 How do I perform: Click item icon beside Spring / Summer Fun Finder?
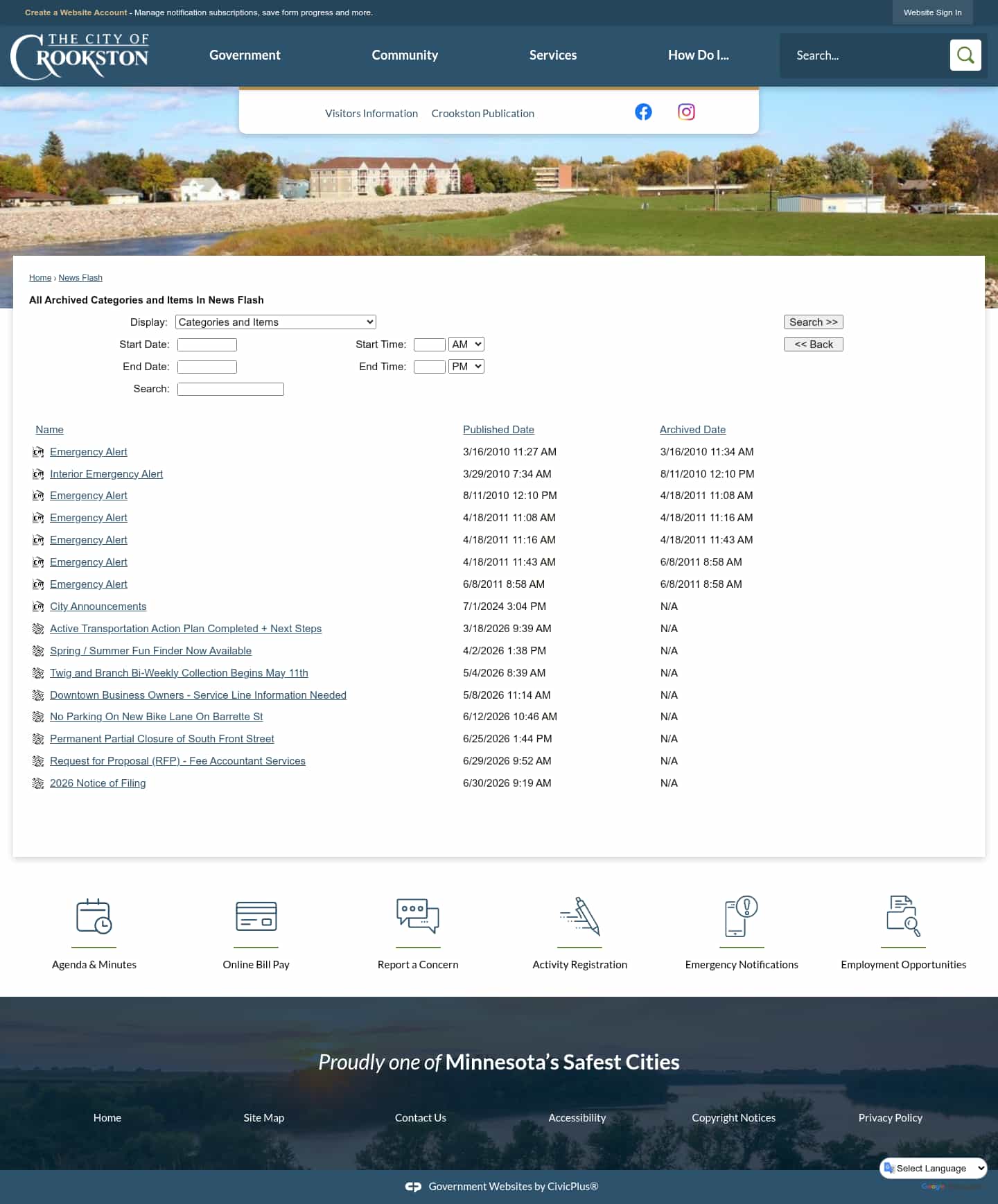[38, 651]
